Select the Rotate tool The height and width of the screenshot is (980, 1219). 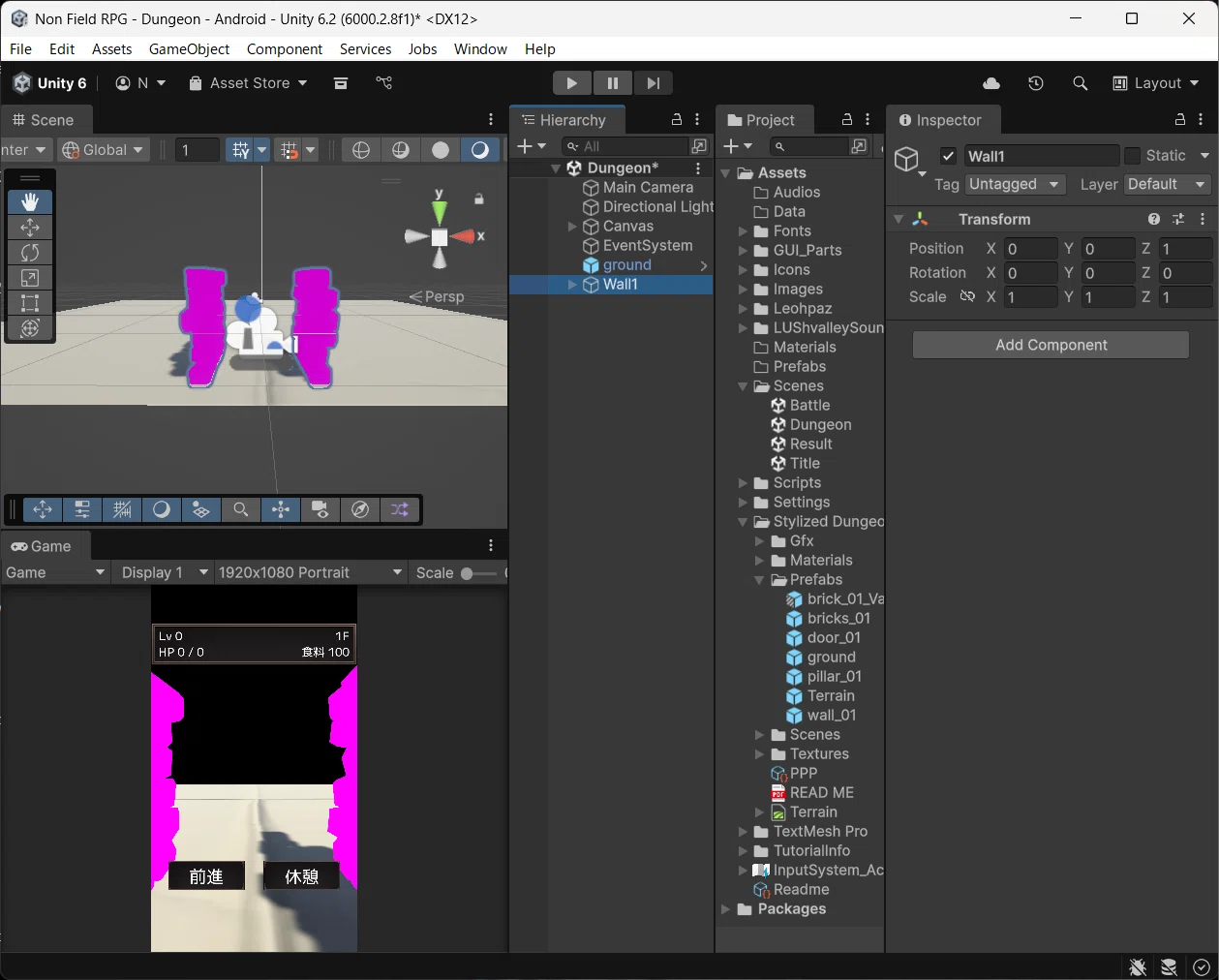coord(30,252)
